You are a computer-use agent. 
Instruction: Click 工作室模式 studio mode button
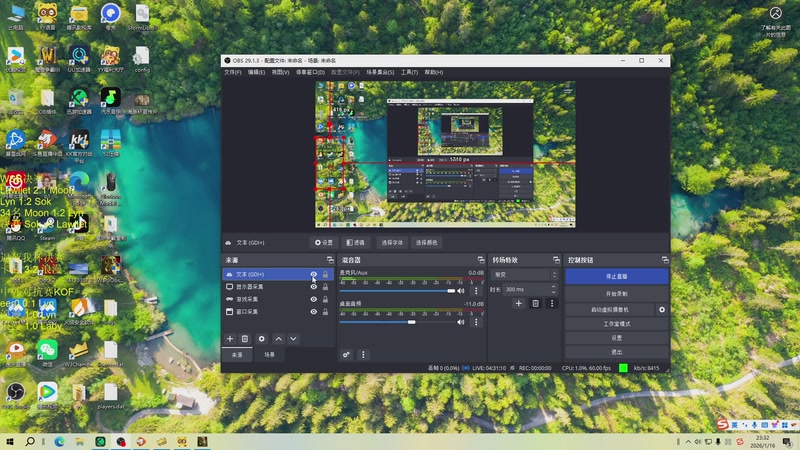[616, 324]
